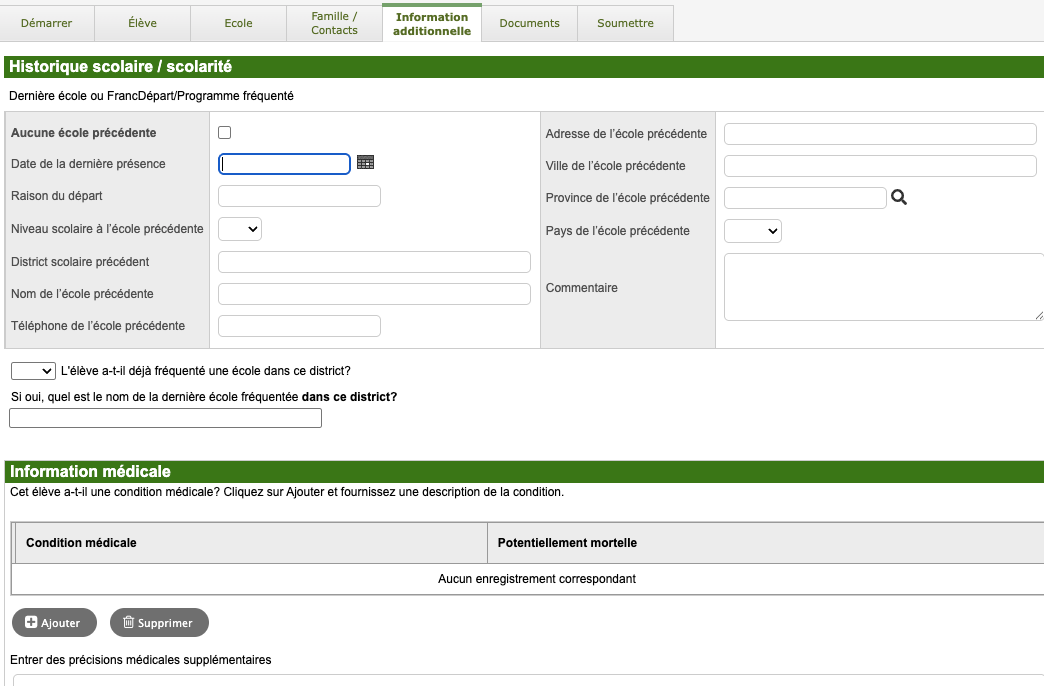Select the Adresse de l'école précédente field
This screenshot has height=686, width=1044.
880,134
